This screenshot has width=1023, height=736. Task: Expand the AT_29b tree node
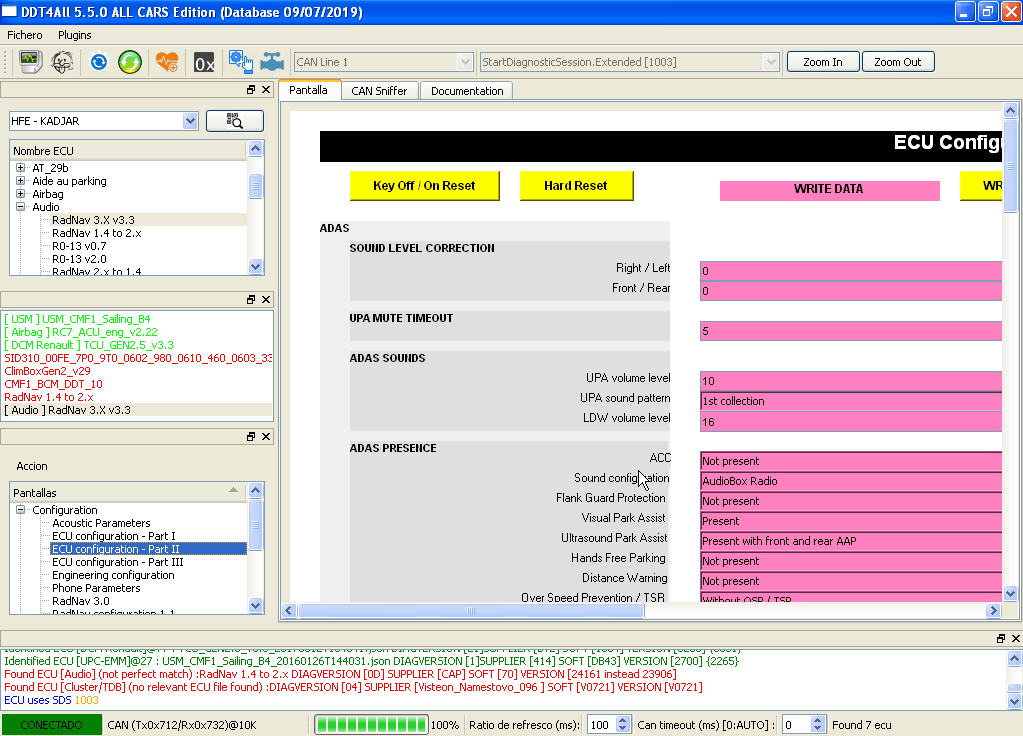pos(21,168)
